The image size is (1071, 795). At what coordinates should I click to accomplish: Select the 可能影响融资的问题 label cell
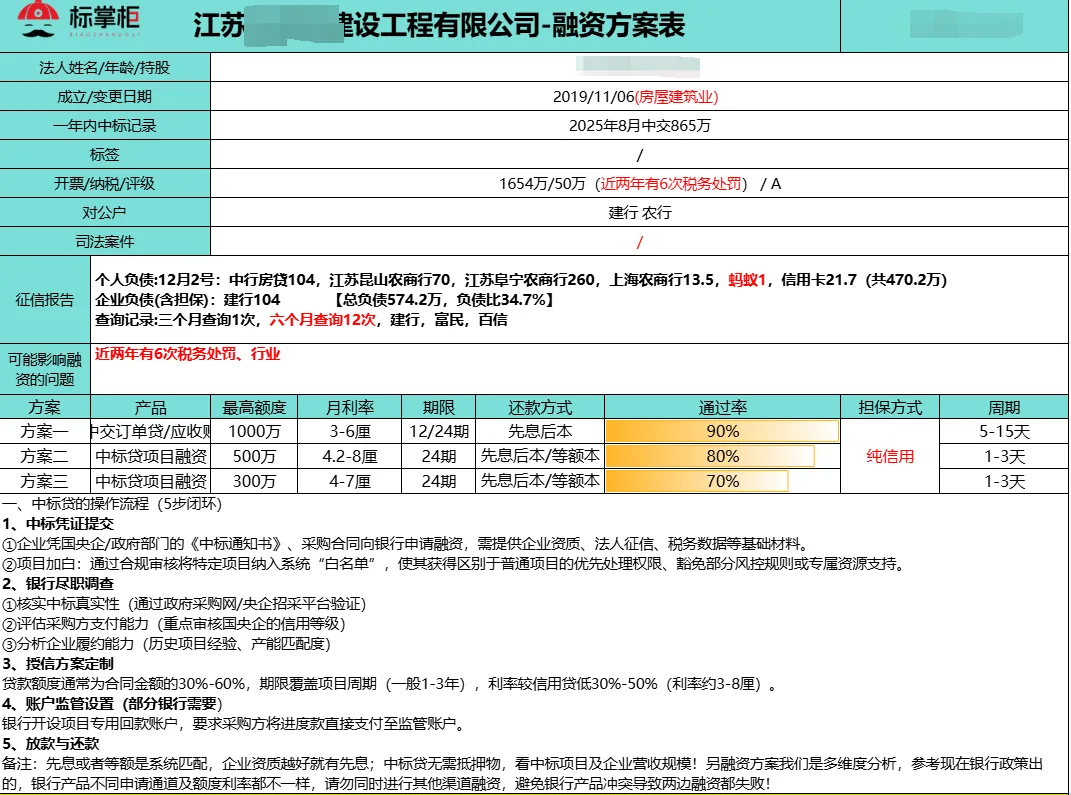coord(45,369)
